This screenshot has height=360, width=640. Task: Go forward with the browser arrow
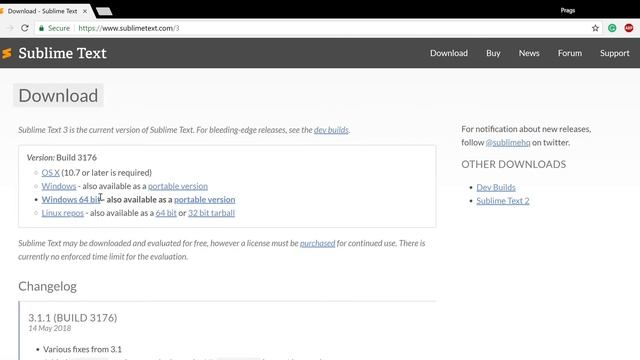10,28
